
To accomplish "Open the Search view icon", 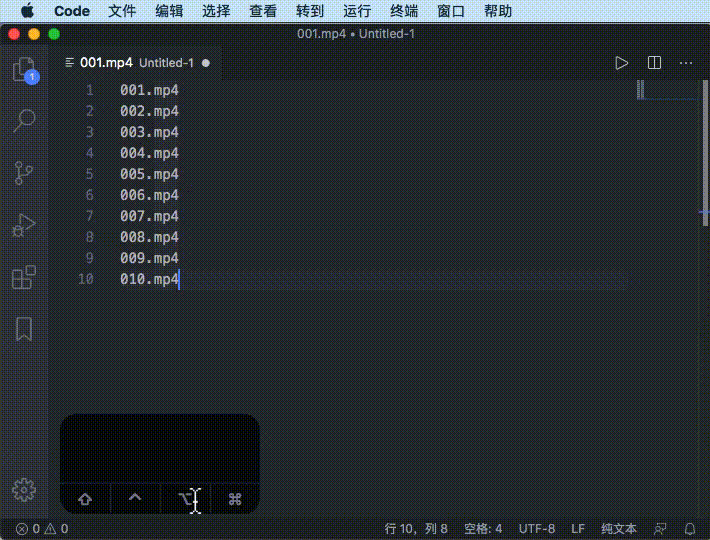I will [x=24, y=120].
